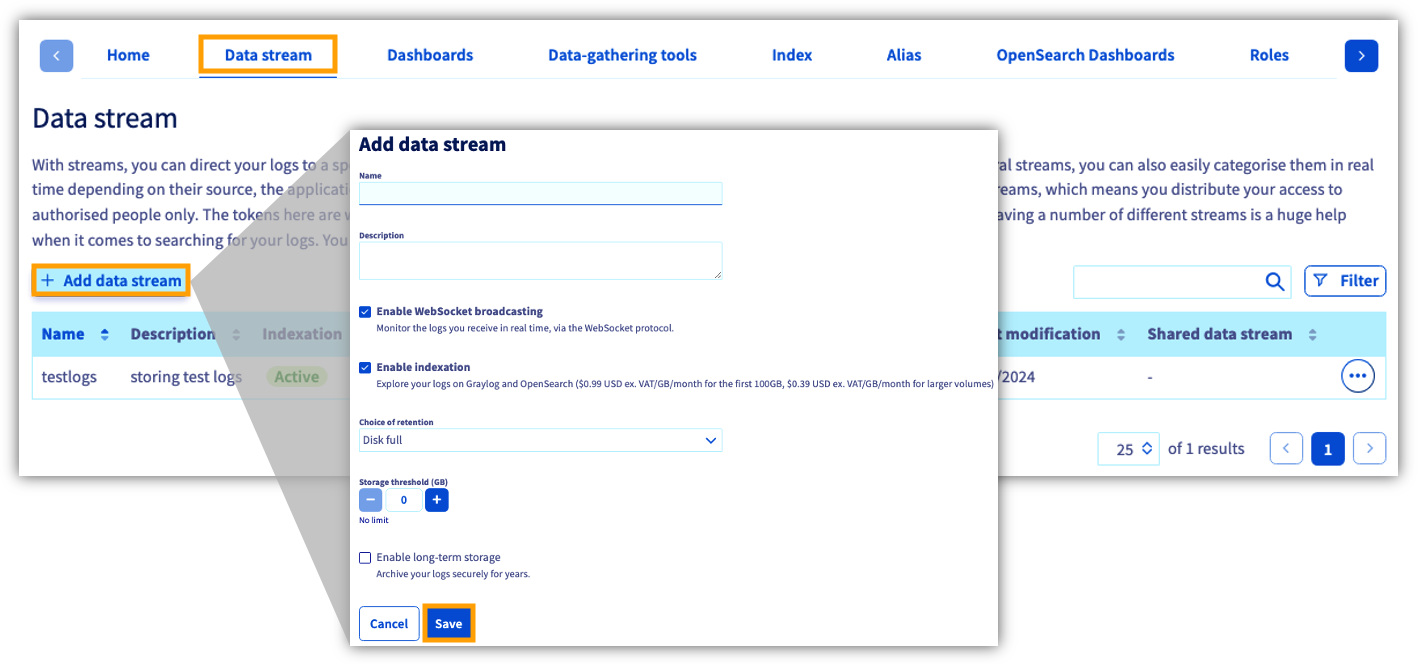Decrease storage threshold with minus button
1420x664 pixels.
(370, 500)
